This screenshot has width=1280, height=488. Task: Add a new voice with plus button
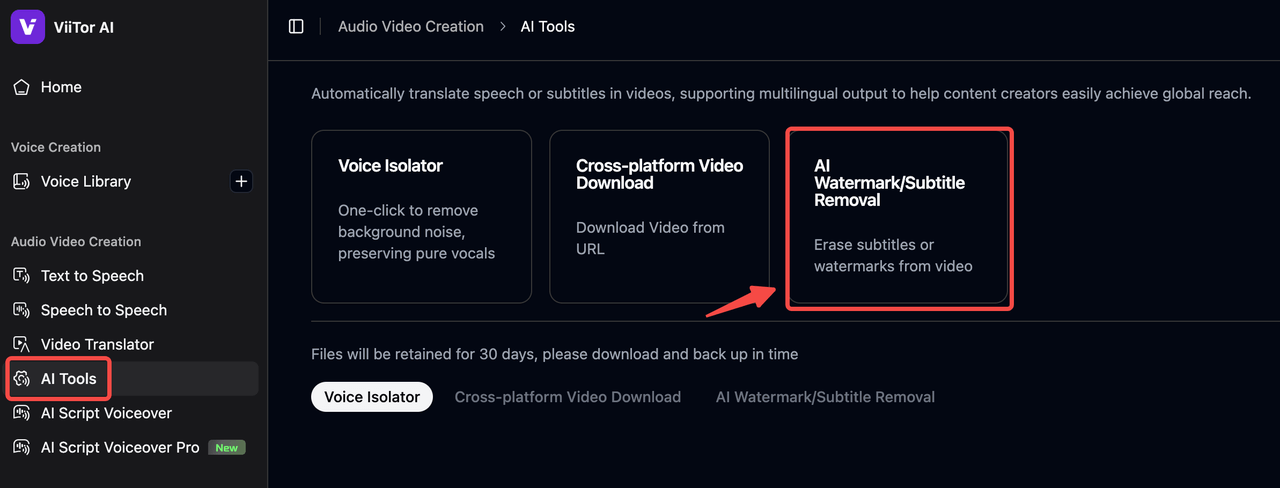(241, 182)
